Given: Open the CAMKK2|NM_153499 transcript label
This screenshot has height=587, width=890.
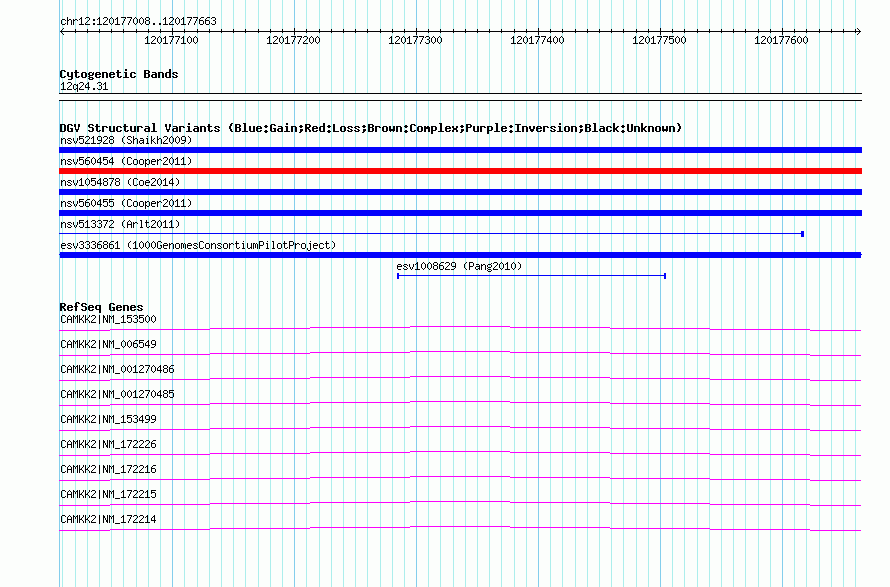Looking at the screenshot, I should (108, 419).
